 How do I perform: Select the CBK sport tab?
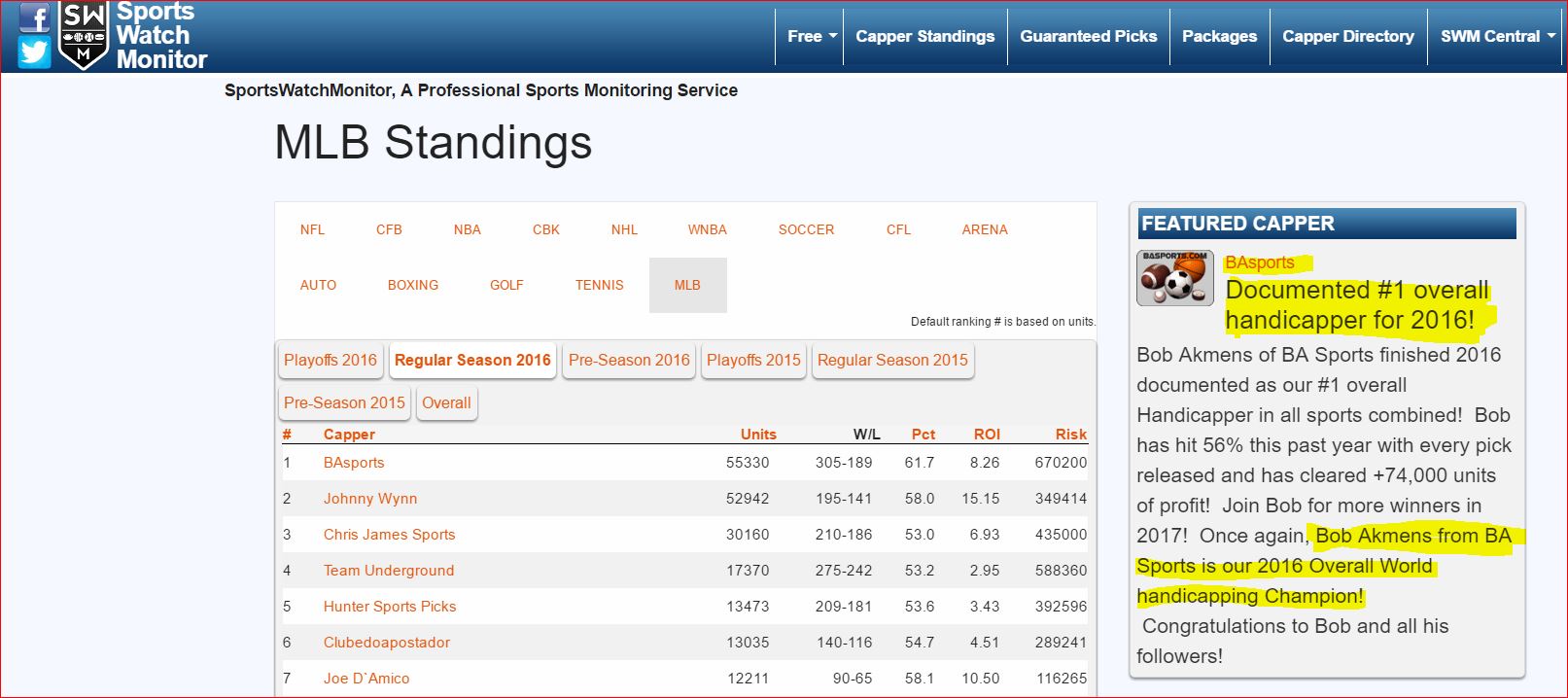(x=546, y=229)
